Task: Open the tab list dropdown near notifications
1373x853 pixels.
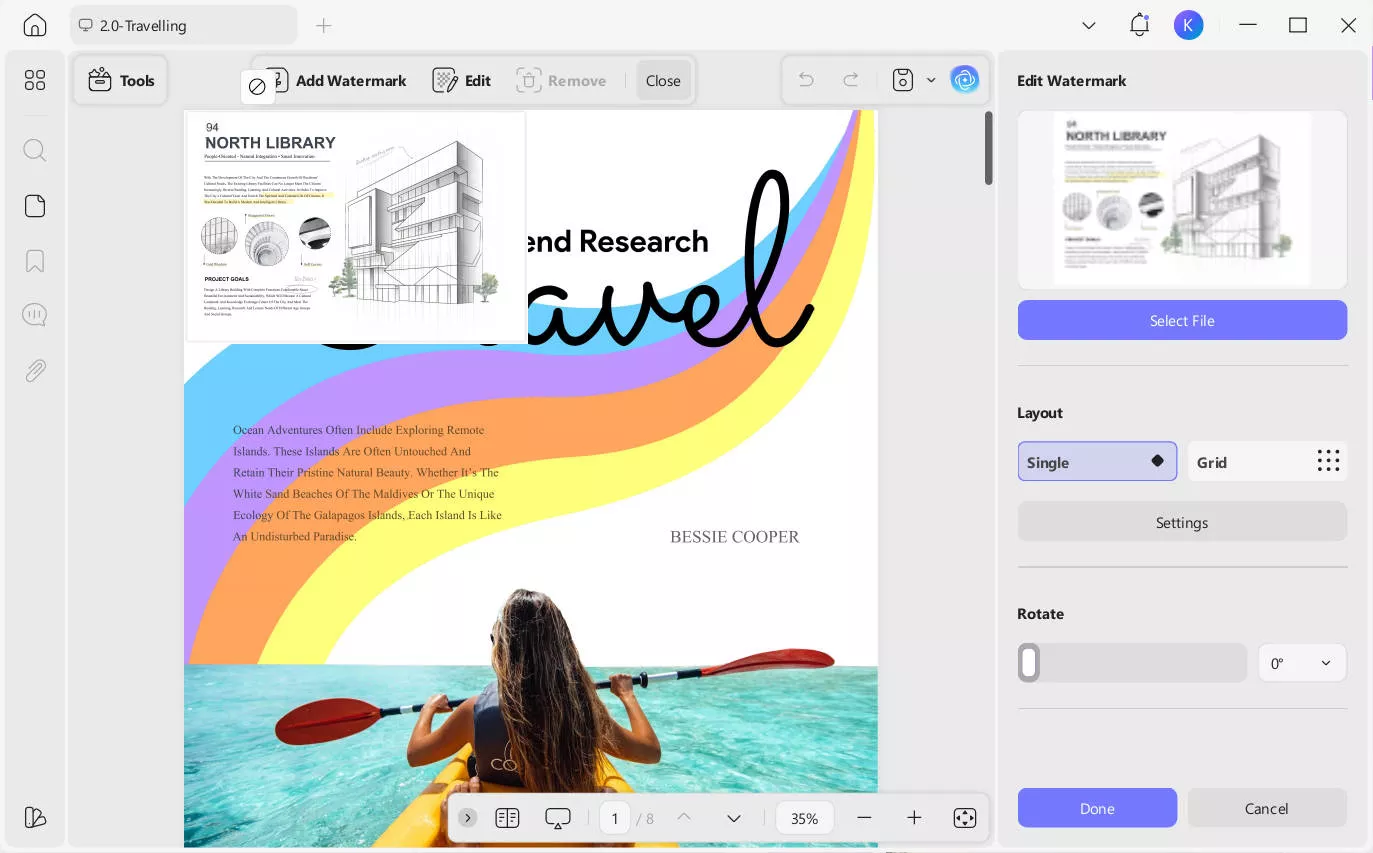Action: pos(1089,25)
